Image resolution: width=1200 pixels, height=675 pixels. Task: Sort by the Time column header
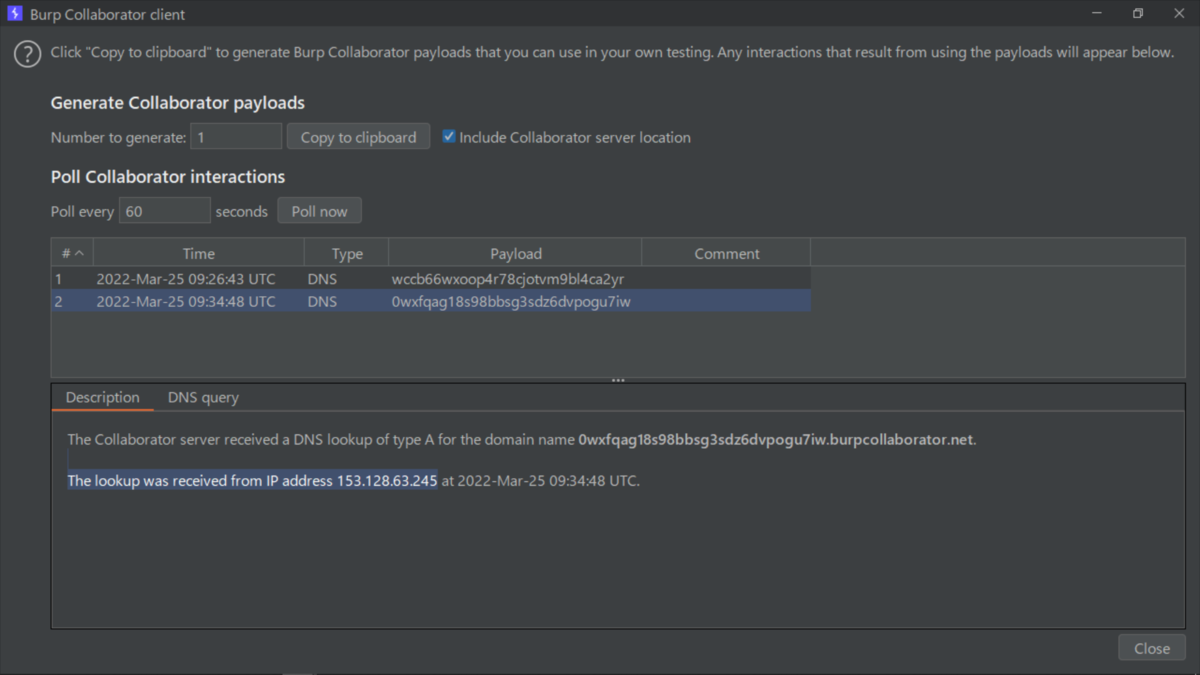[198, 253]
